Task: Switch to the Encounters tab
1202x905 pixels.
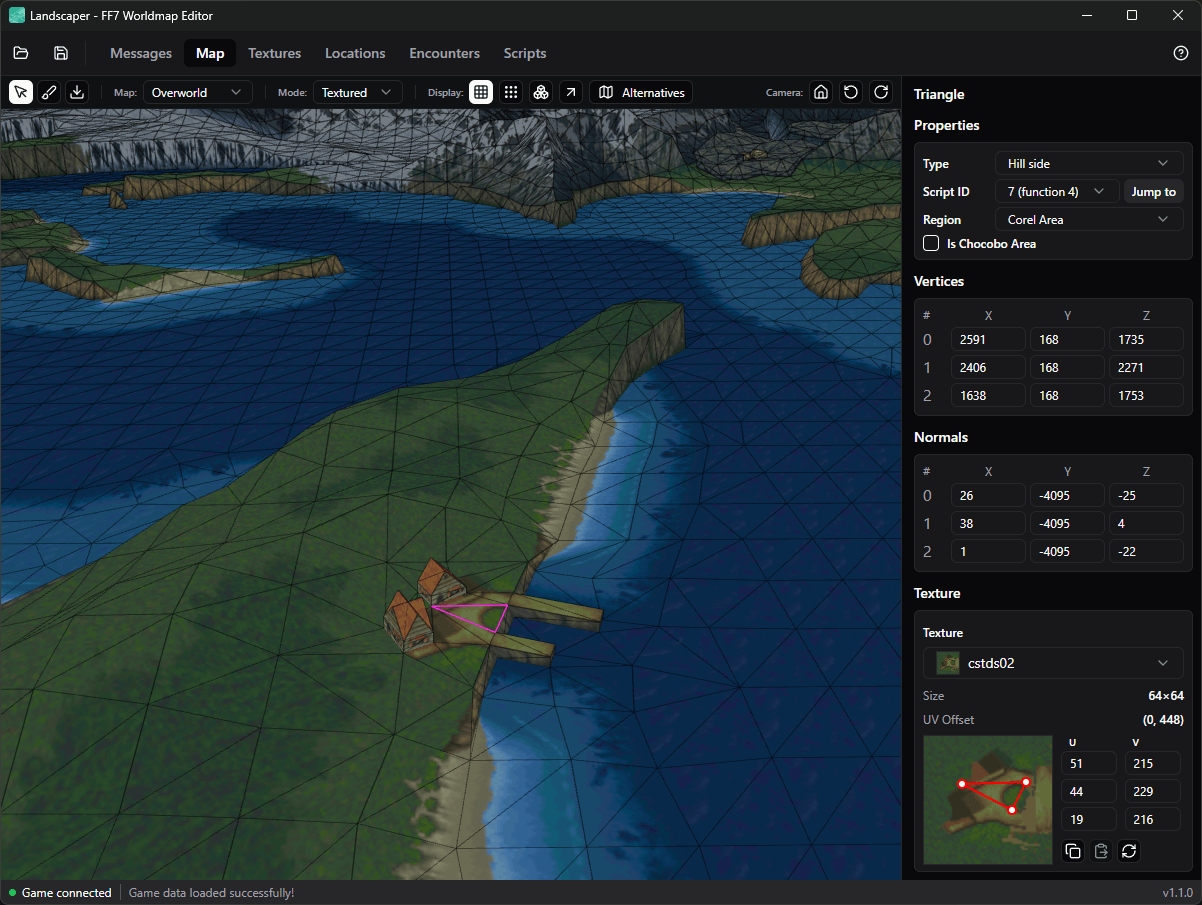Action: (444, 53)
